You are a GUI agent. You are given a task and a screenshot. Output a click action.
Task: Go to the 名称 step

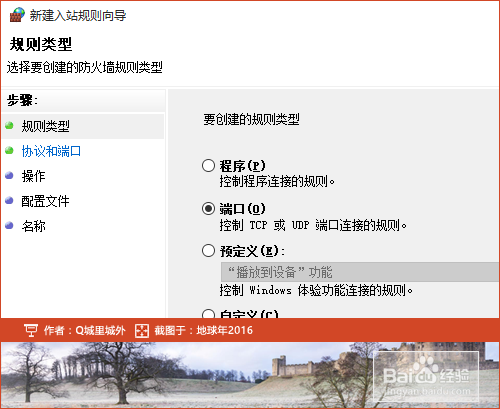[33, 226]
